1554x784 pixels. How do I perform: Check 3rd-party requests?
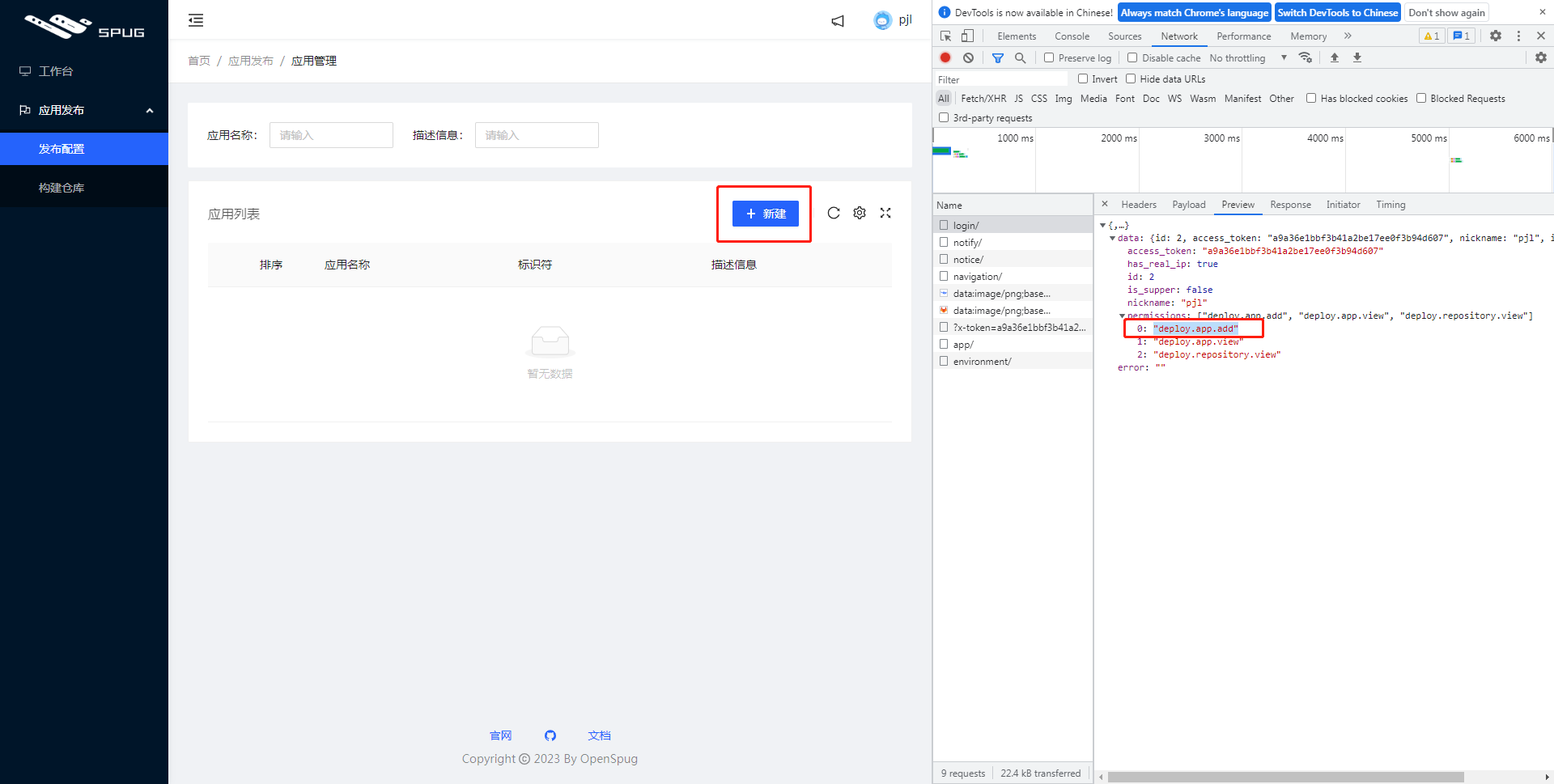point(944,117)
